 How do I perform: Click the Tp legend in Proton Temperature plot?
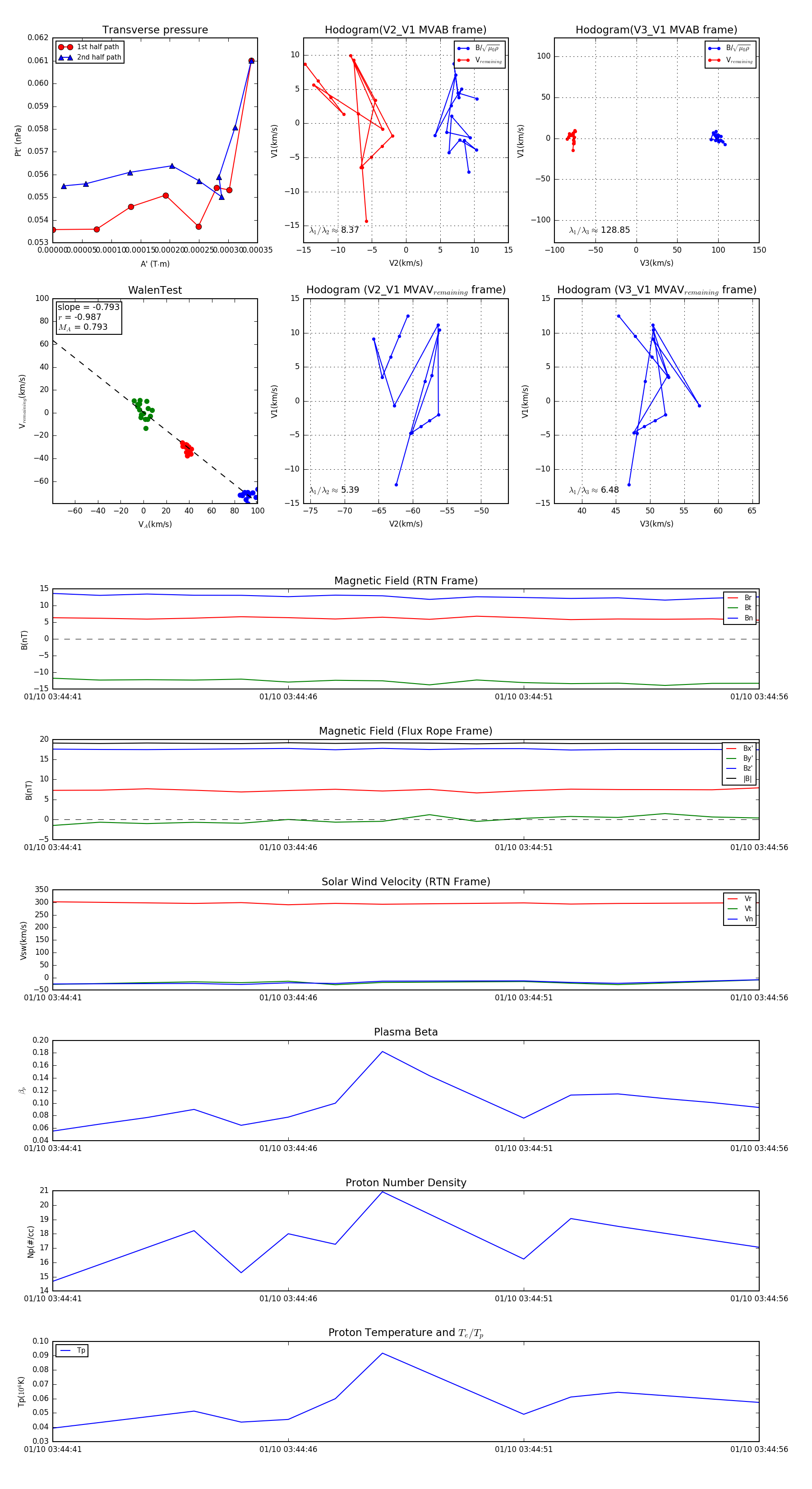pos(72,1351)
